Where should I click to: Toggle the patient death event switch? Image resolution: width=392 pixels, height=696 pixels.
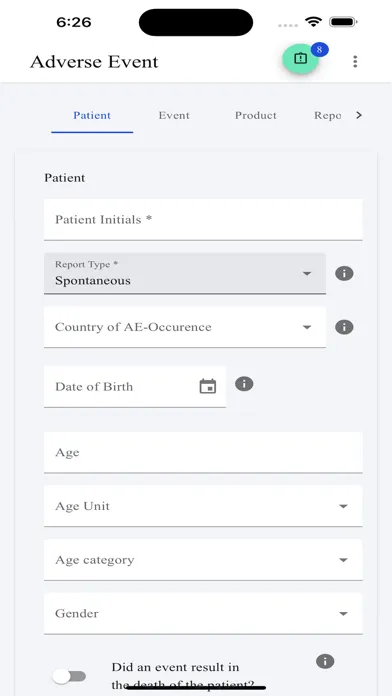(x=69, y=676)
